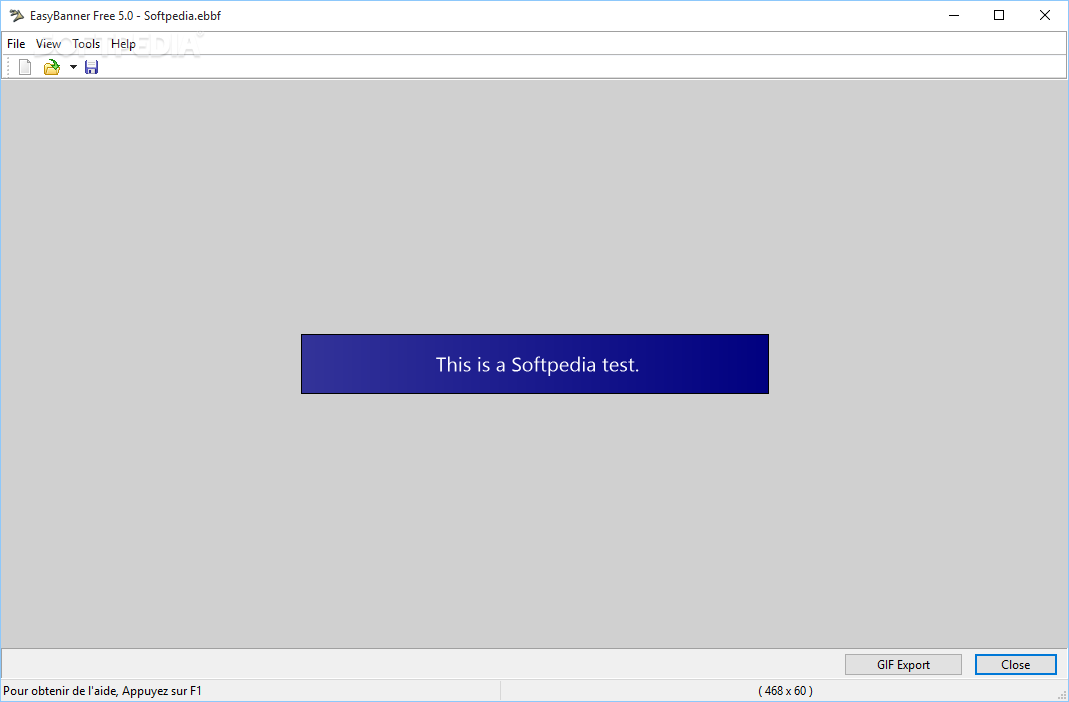1069x702 pixels.
Task: Expand the Open recent files dropdown arrow
Action: 74,67
